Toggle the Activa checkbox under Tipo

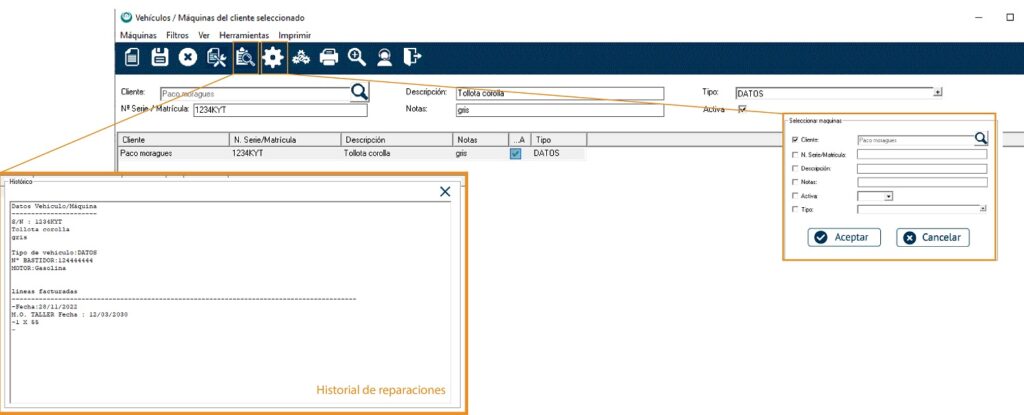[742, 109]
